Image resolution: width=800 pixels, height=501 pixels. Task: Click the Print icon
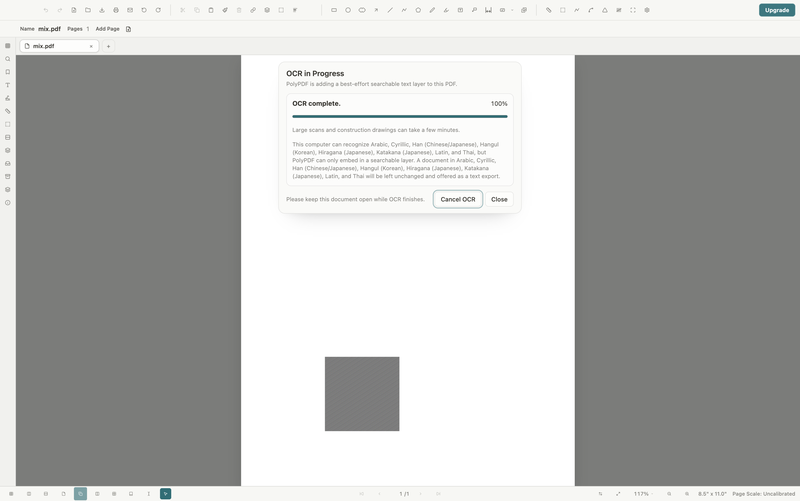coord(116,10)
